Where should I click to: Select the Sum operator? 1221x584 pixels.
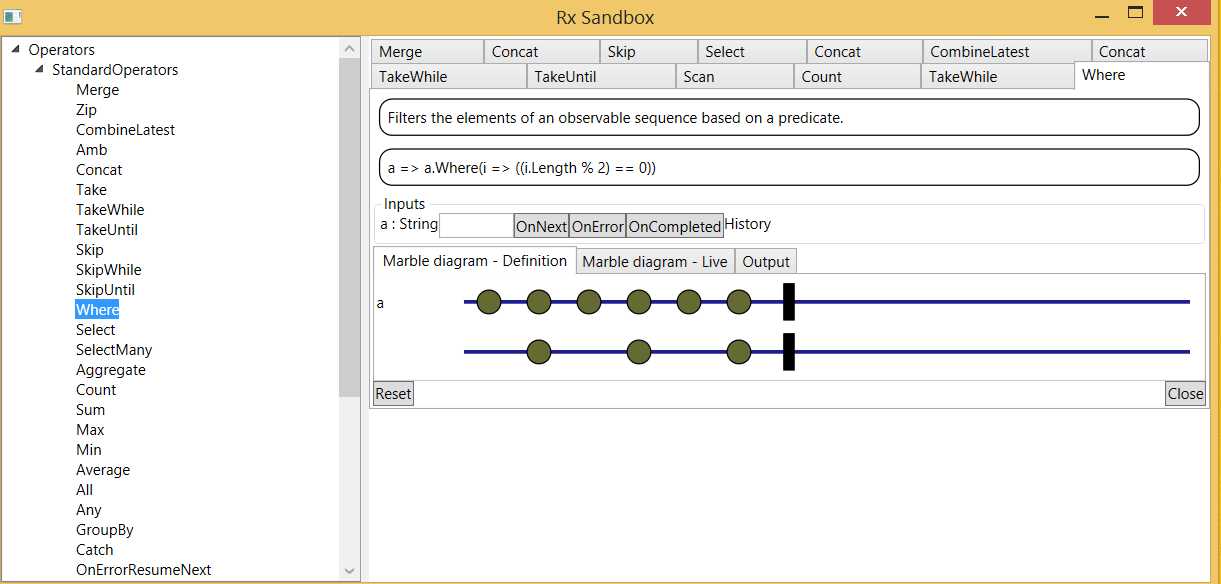90,410
